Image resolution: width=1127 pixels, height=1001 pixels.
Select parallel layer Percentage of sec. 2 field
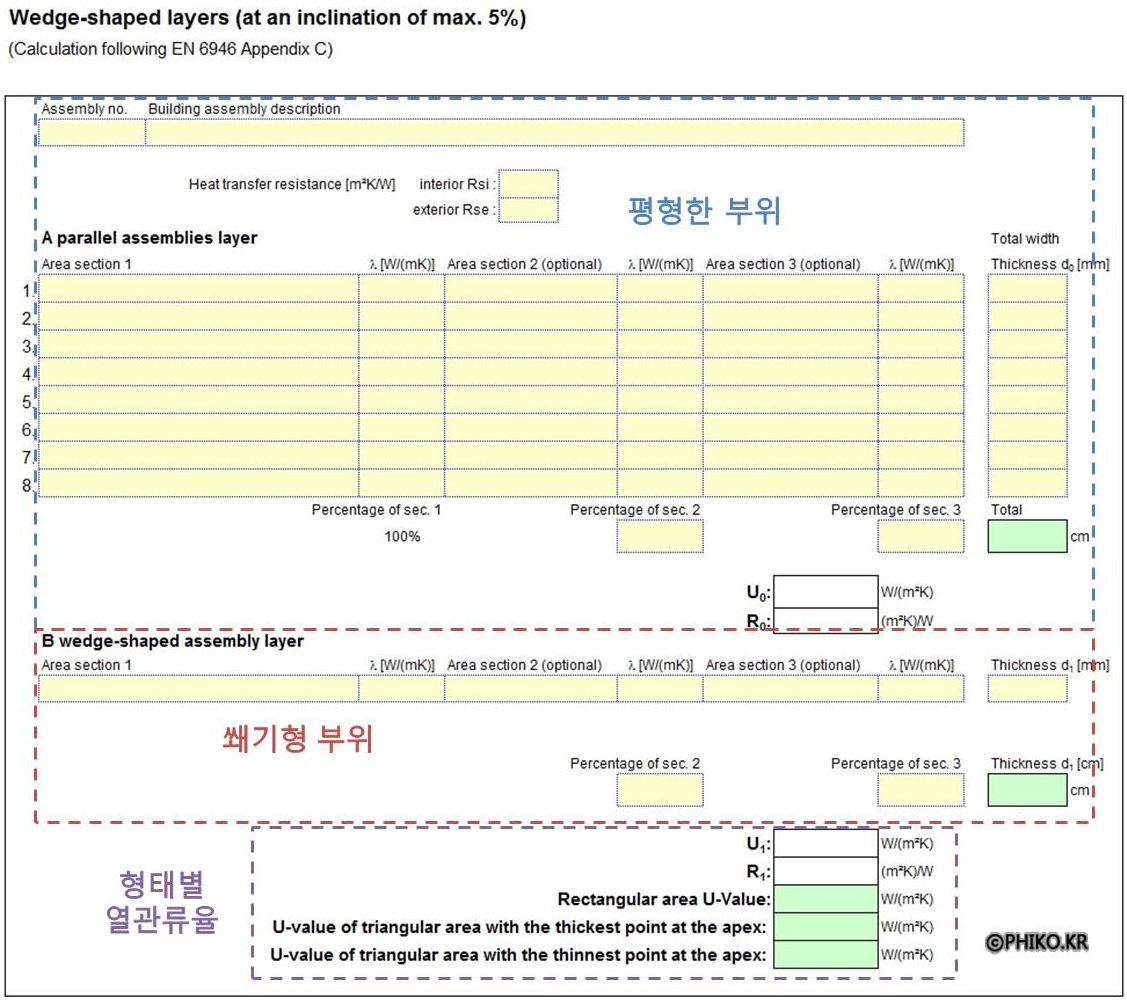coord(659,537)
